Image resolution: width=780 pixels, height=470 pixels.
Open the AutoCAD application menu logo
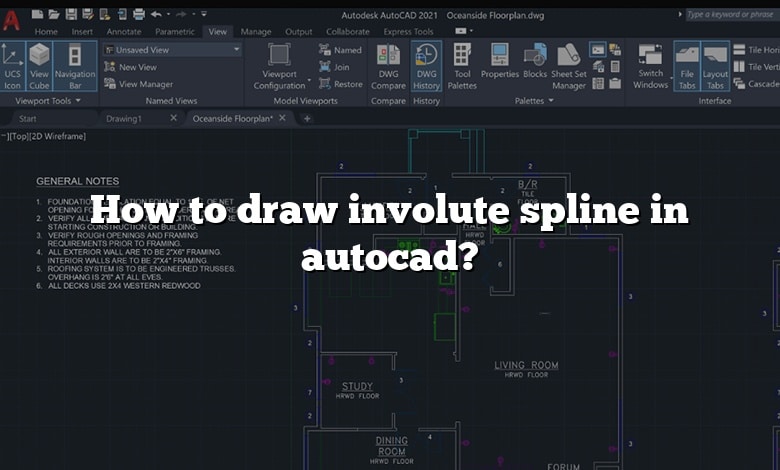click(x=11, y=20)
